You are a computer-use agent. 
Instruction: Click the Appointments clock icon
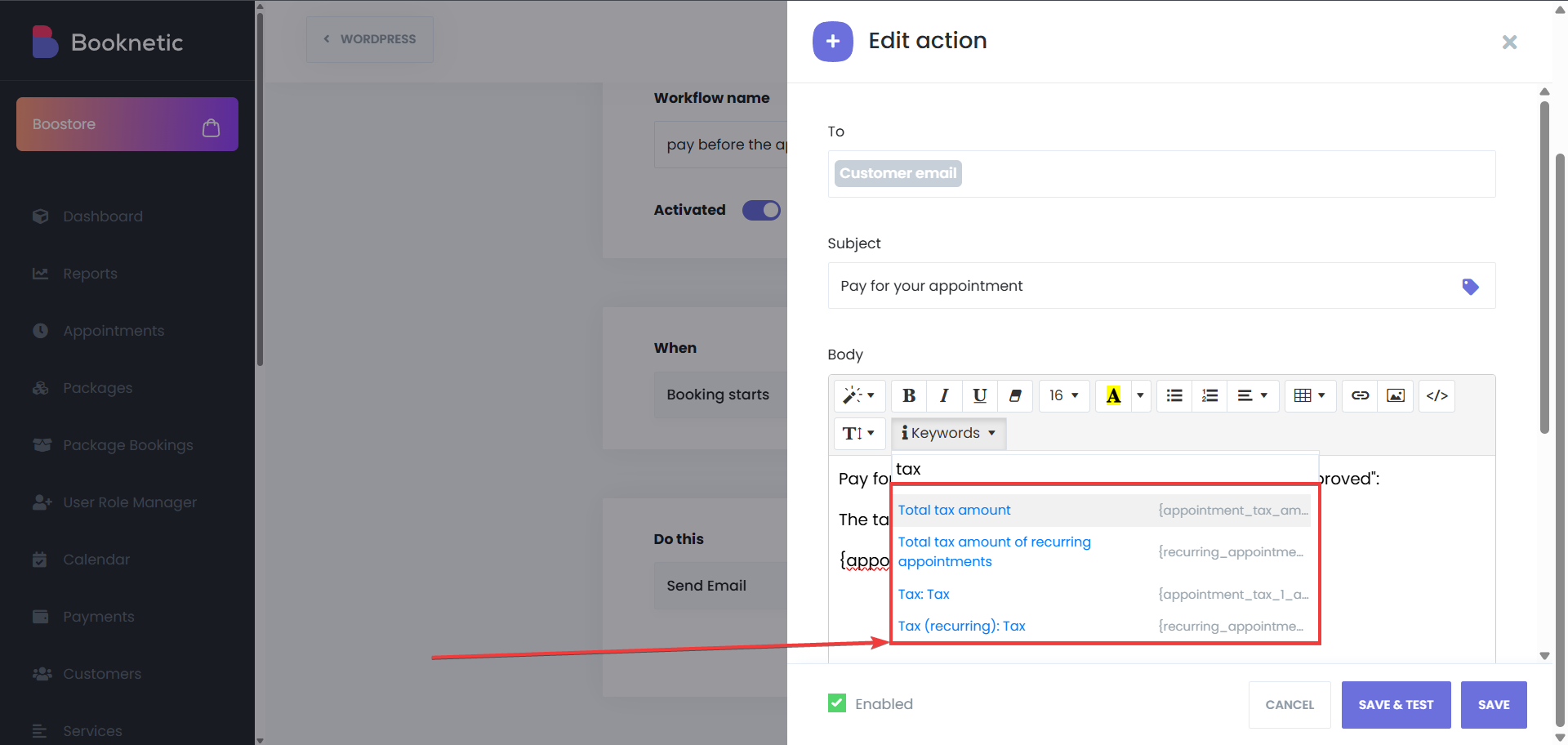[41, 331]
